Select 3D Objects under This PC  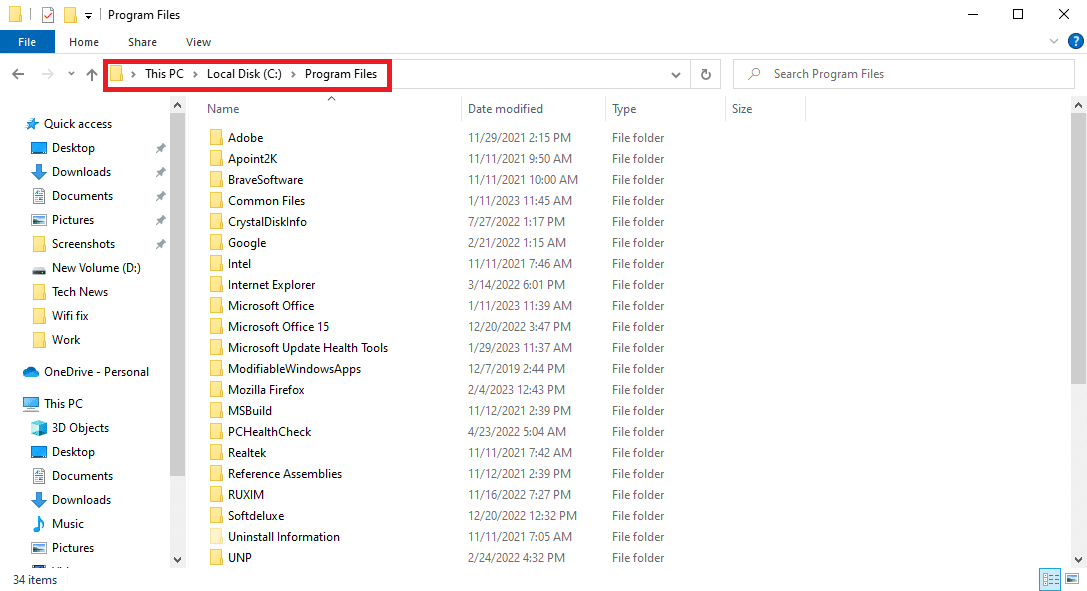(80, 428)
